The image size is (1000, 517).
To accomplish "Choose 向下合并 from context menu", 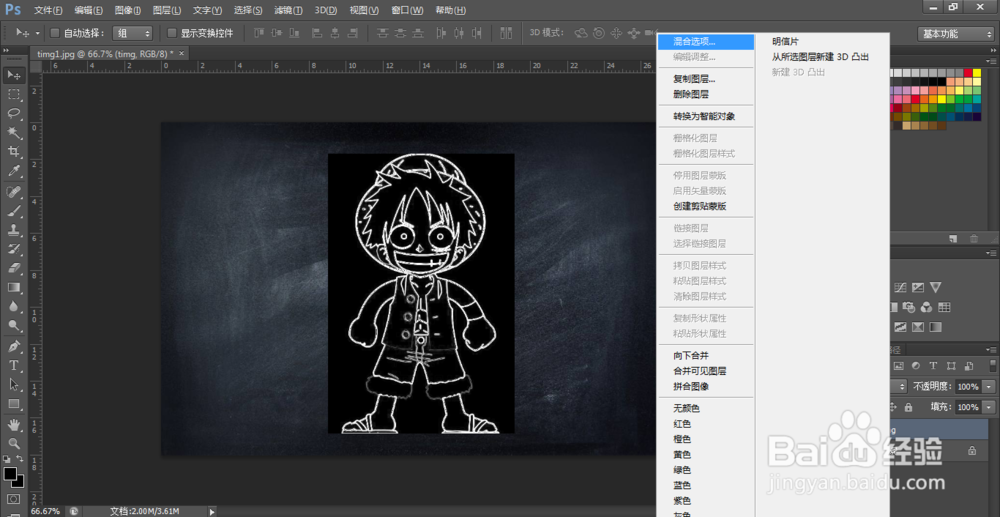I will click(x=705, y=356).
